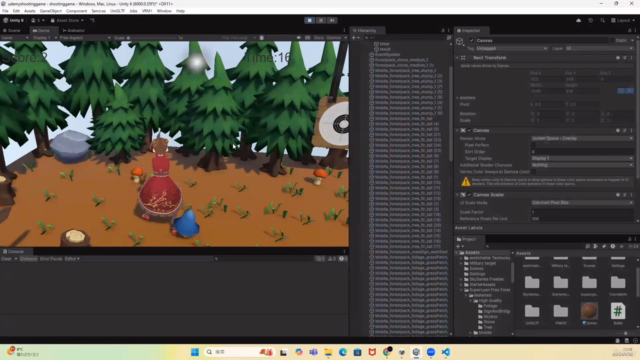Screen dimensions: 640x360
Task: Select the timer object in Hierarchy
Action: 384,44
